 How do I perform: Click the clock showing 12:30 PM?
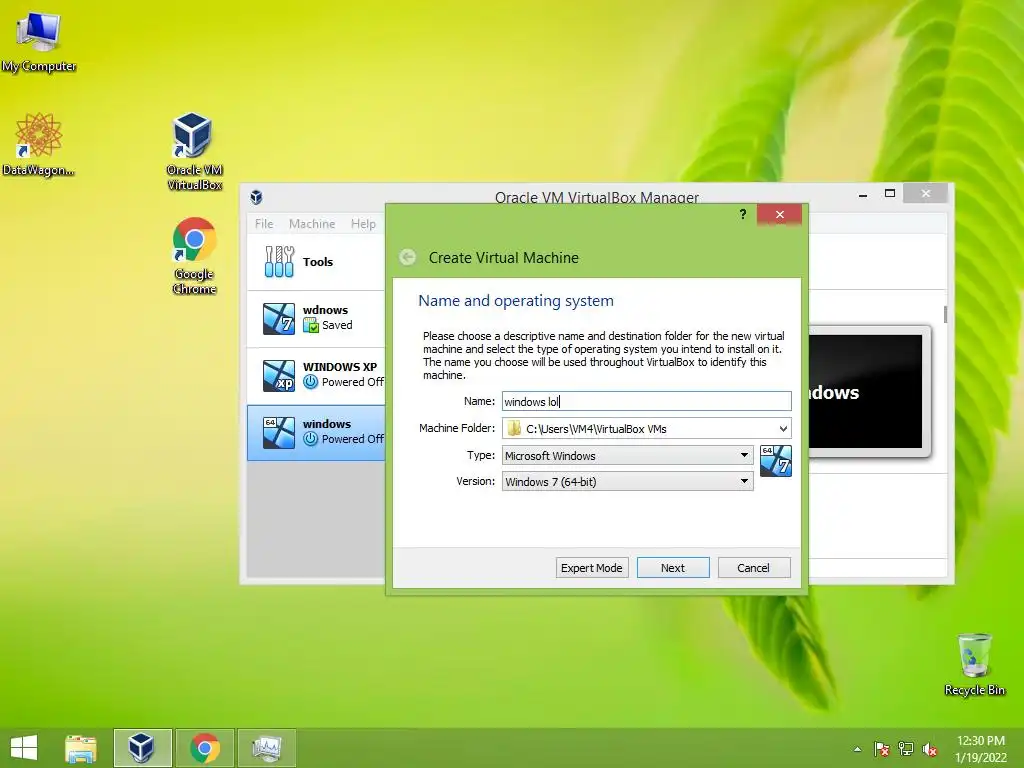[980, 741]
